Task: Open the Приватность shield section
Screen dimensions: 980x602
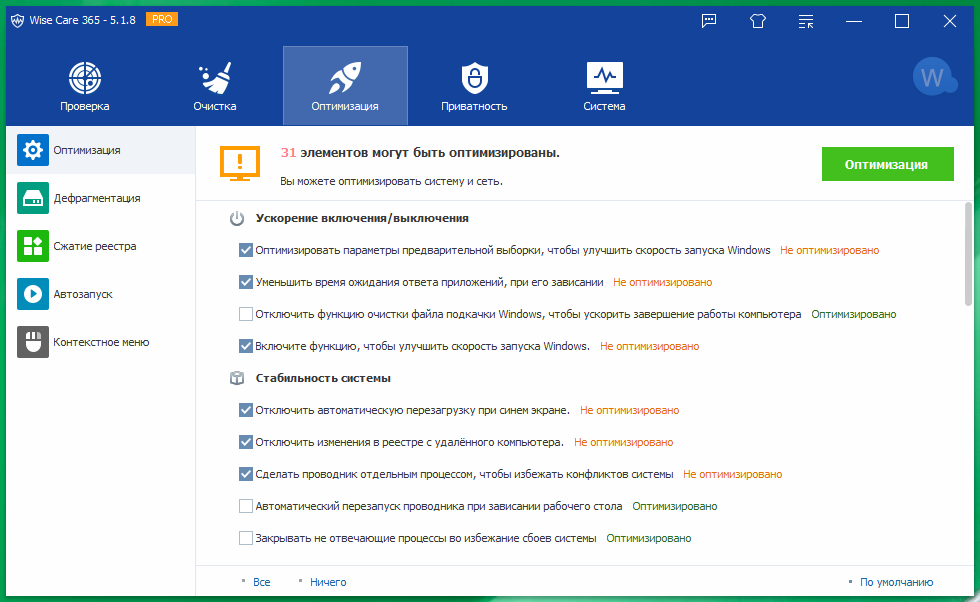Action: (474, 85)
